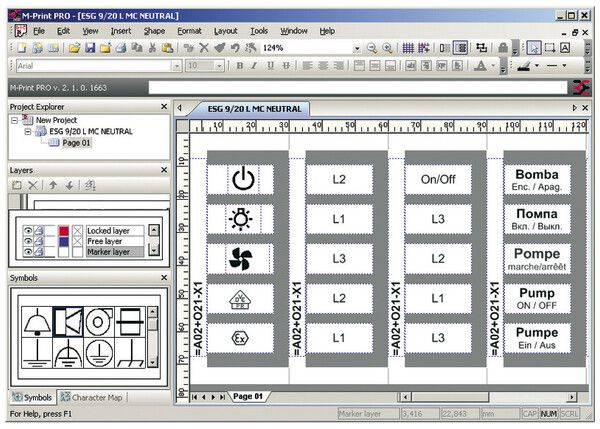Open the Insert menu
This screenshot has height=429, width=600.
pyautogui.click(x=121, y=31)
